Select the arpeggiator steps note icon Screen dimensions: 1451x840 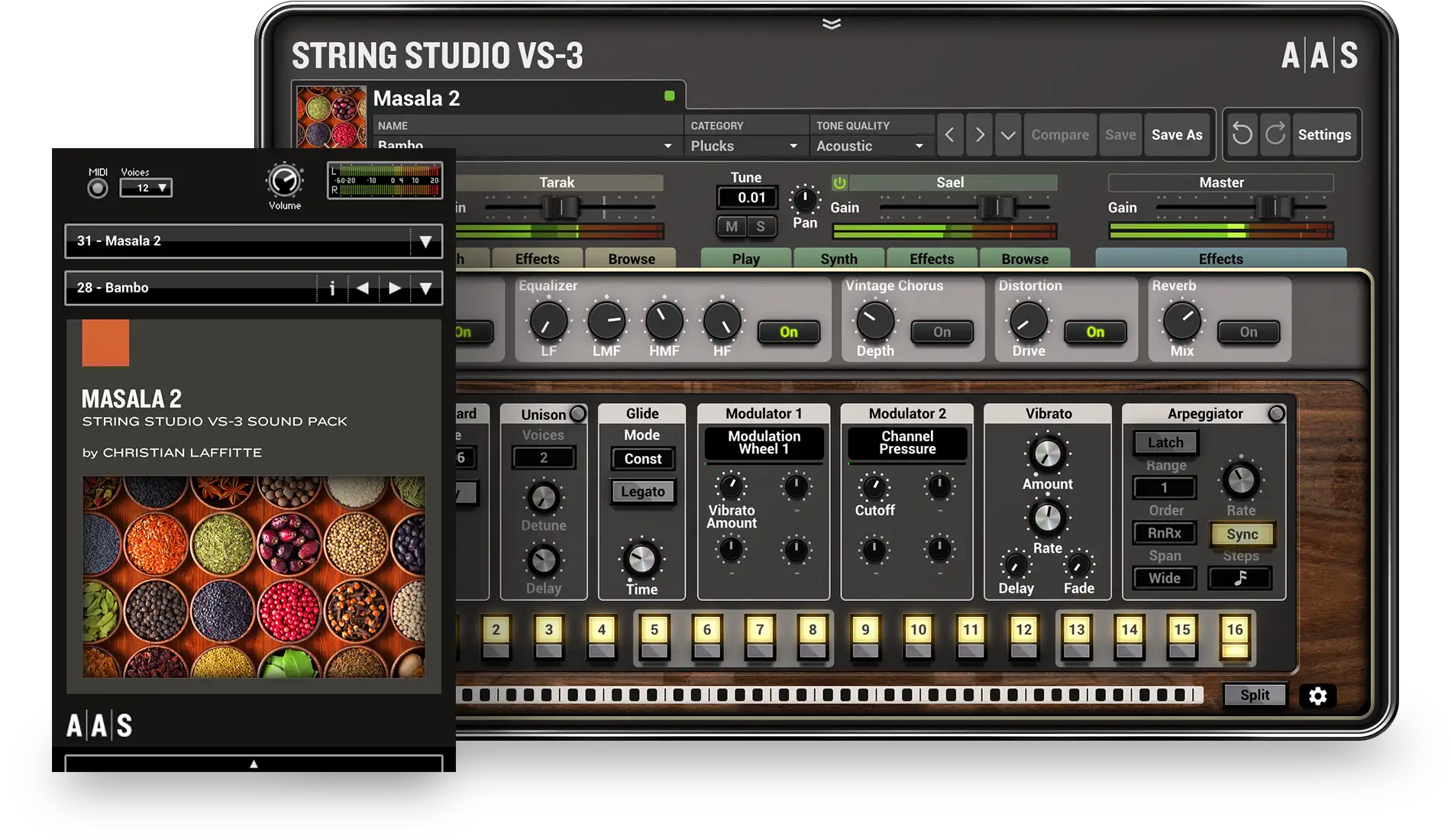pos(1239,578)
